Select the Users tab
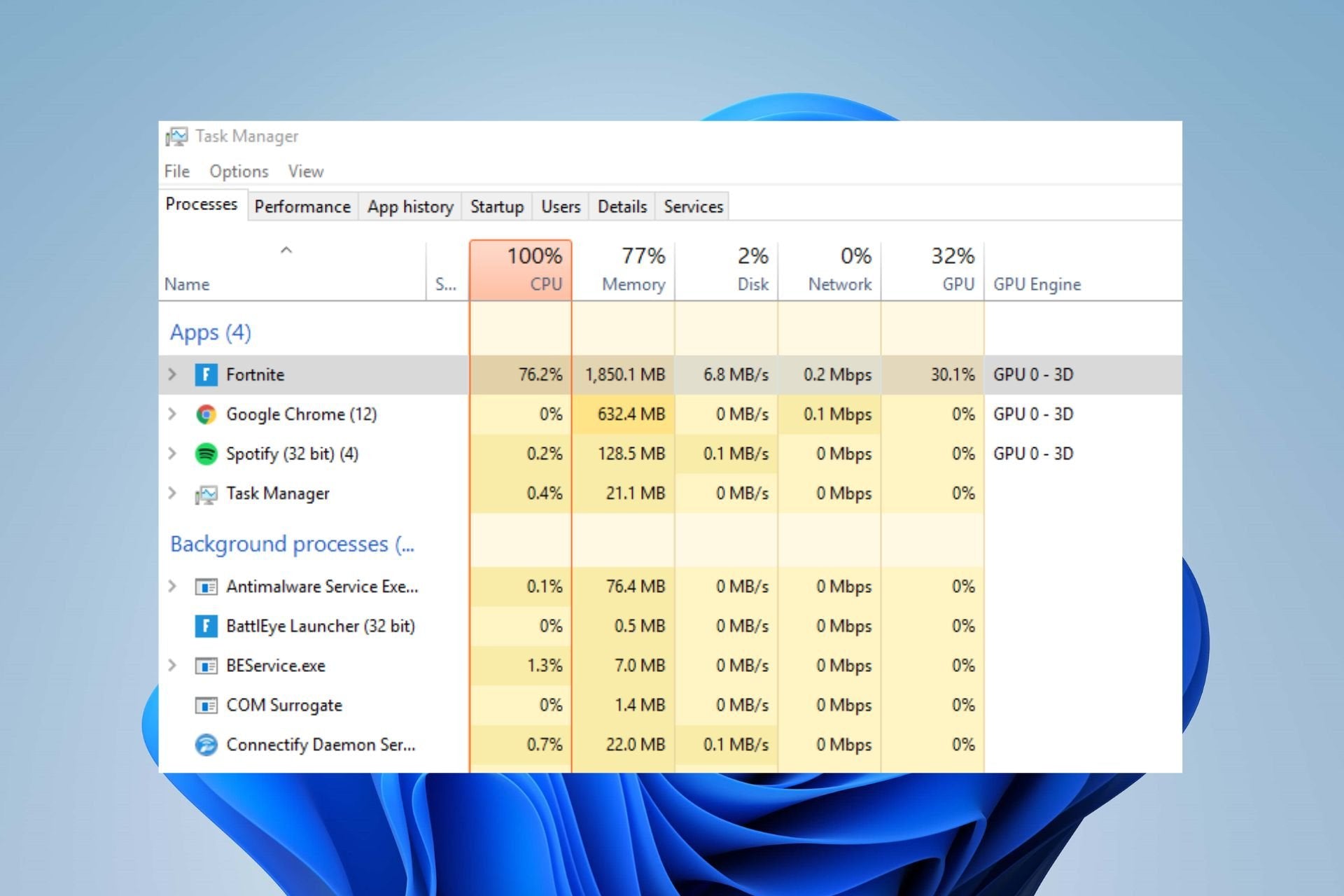1344x896 pixels. [x=560, y=206]
